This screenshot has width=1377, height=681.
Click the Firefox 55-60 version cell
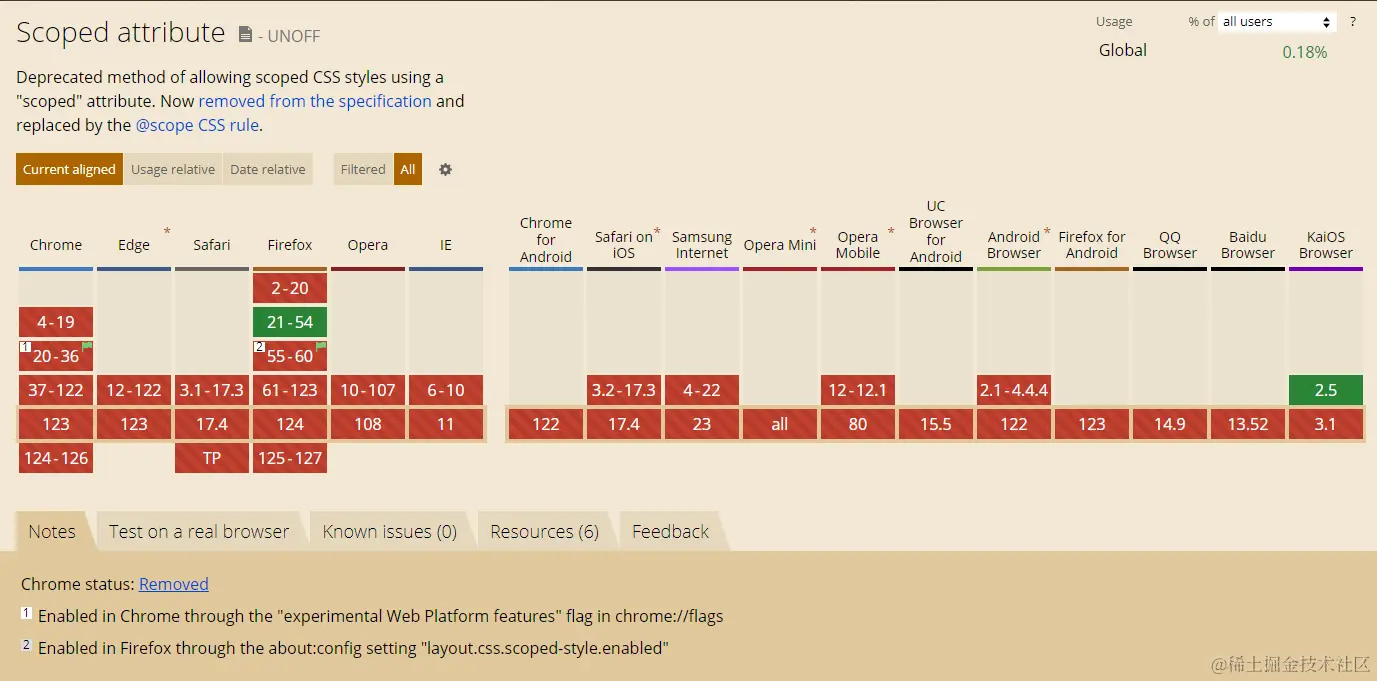click(290, 356)
